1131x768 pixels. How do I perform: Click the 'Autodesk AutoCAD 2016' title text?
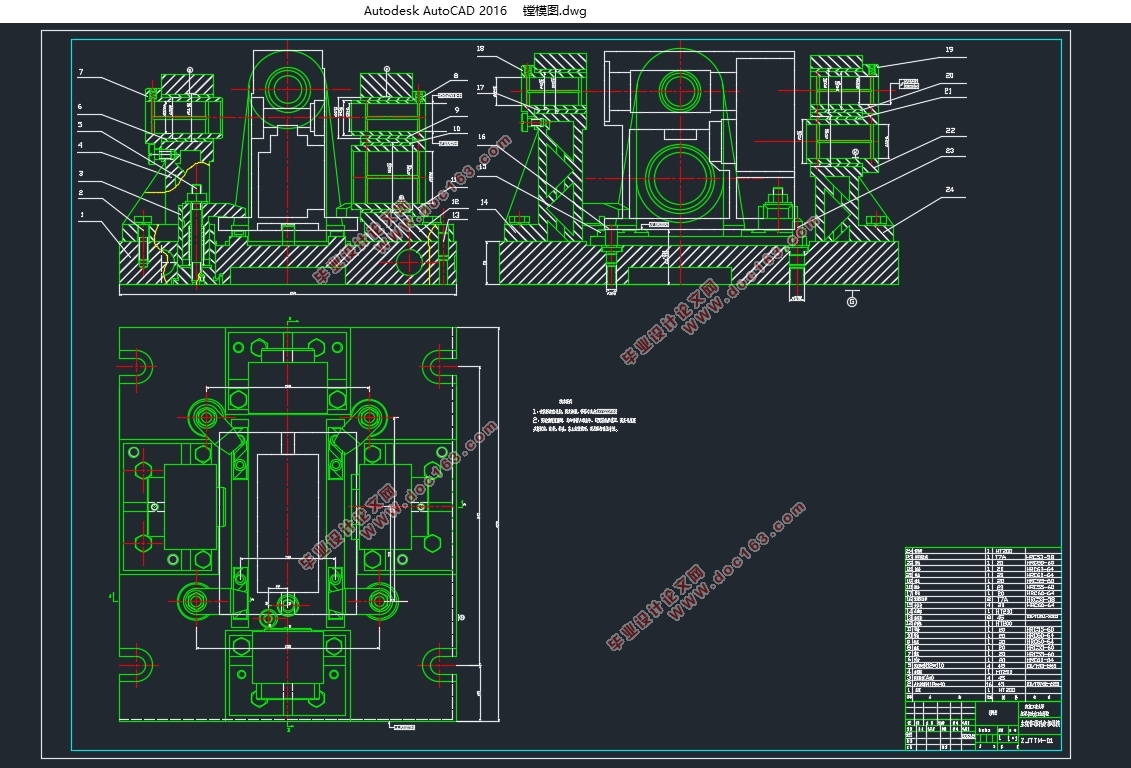(x=435, y=11)
